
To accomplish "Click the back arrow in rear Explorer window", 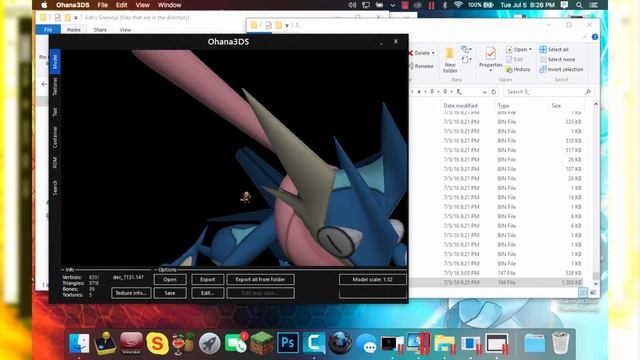I will [x=44, y=84].
